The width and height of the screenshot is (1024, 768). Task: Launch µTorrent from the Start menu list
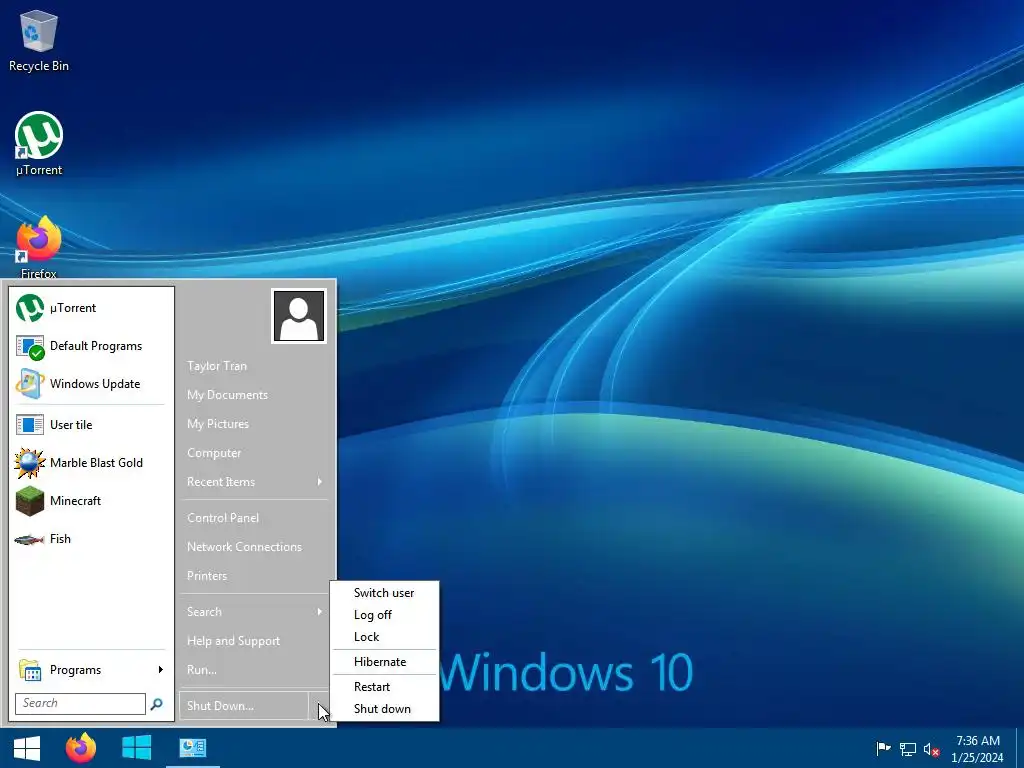tap(89, 308)
